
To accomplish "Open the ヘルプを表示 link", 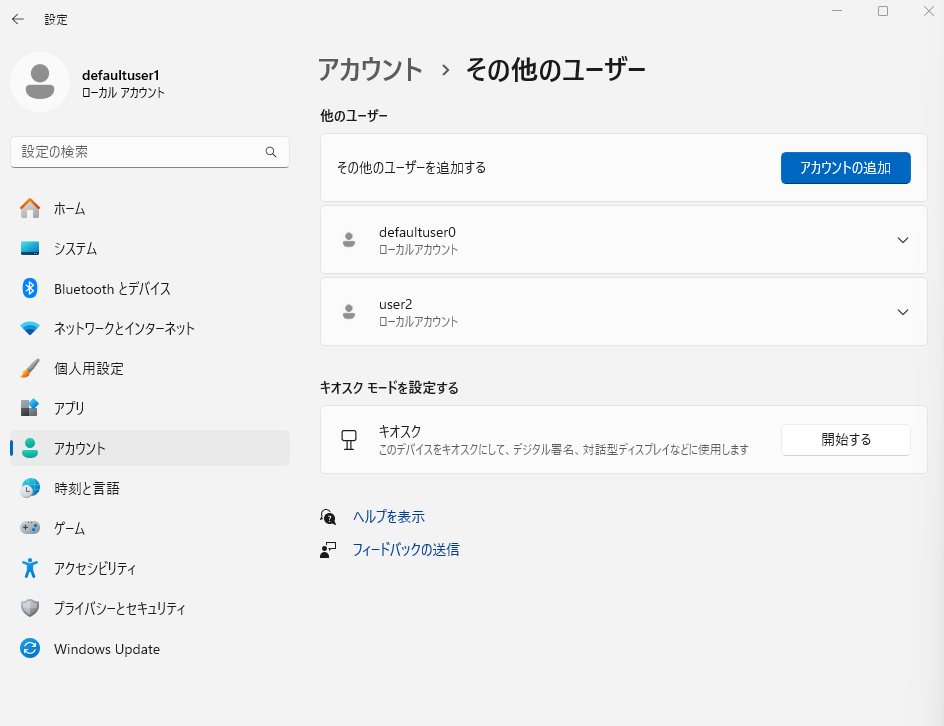I will click(388, 517).
